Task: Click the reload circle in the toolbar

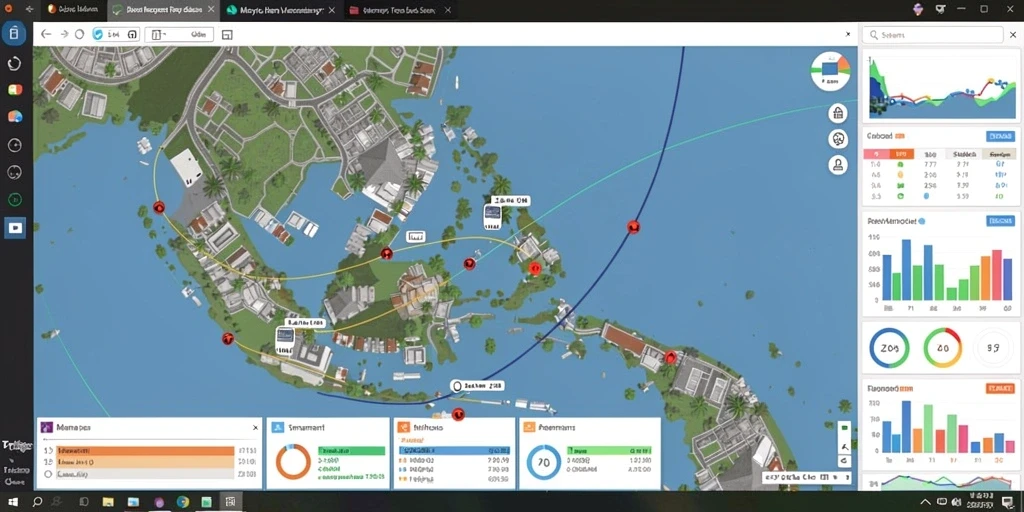Action: pyautogui.click(x=80, y=35)
